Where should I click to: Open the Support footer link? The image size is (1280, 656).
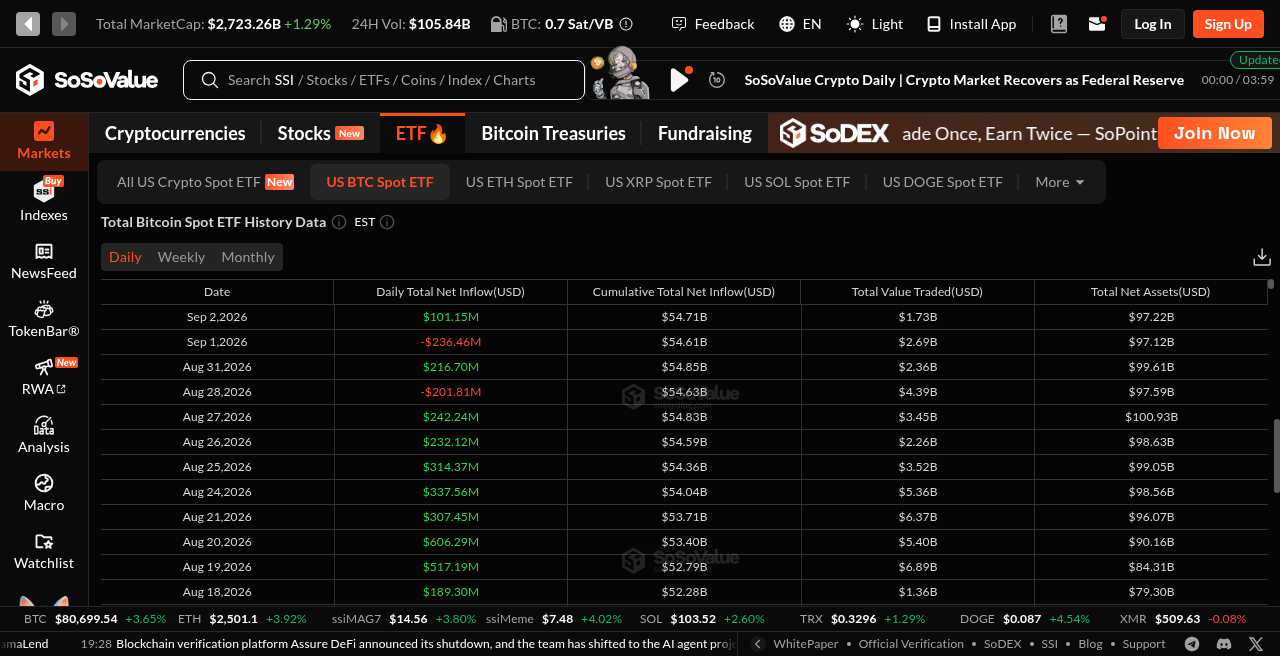coord(1144,644)
